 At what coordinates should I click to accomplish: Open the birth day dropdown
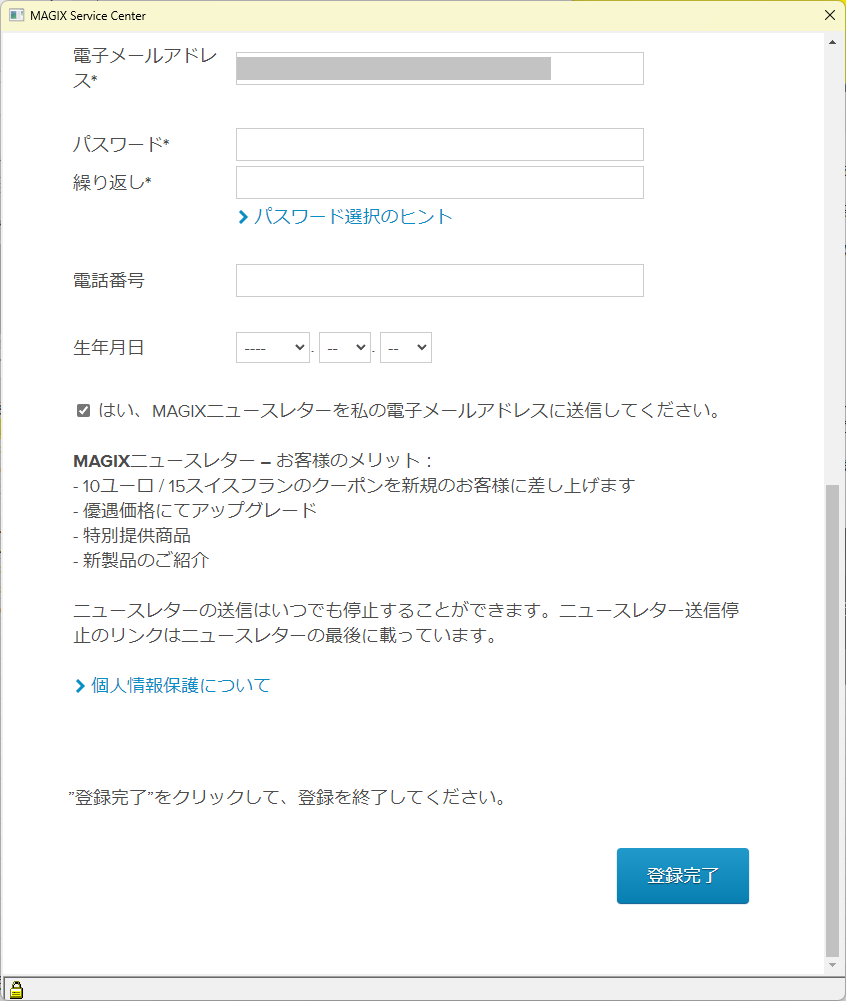[406, 347]
